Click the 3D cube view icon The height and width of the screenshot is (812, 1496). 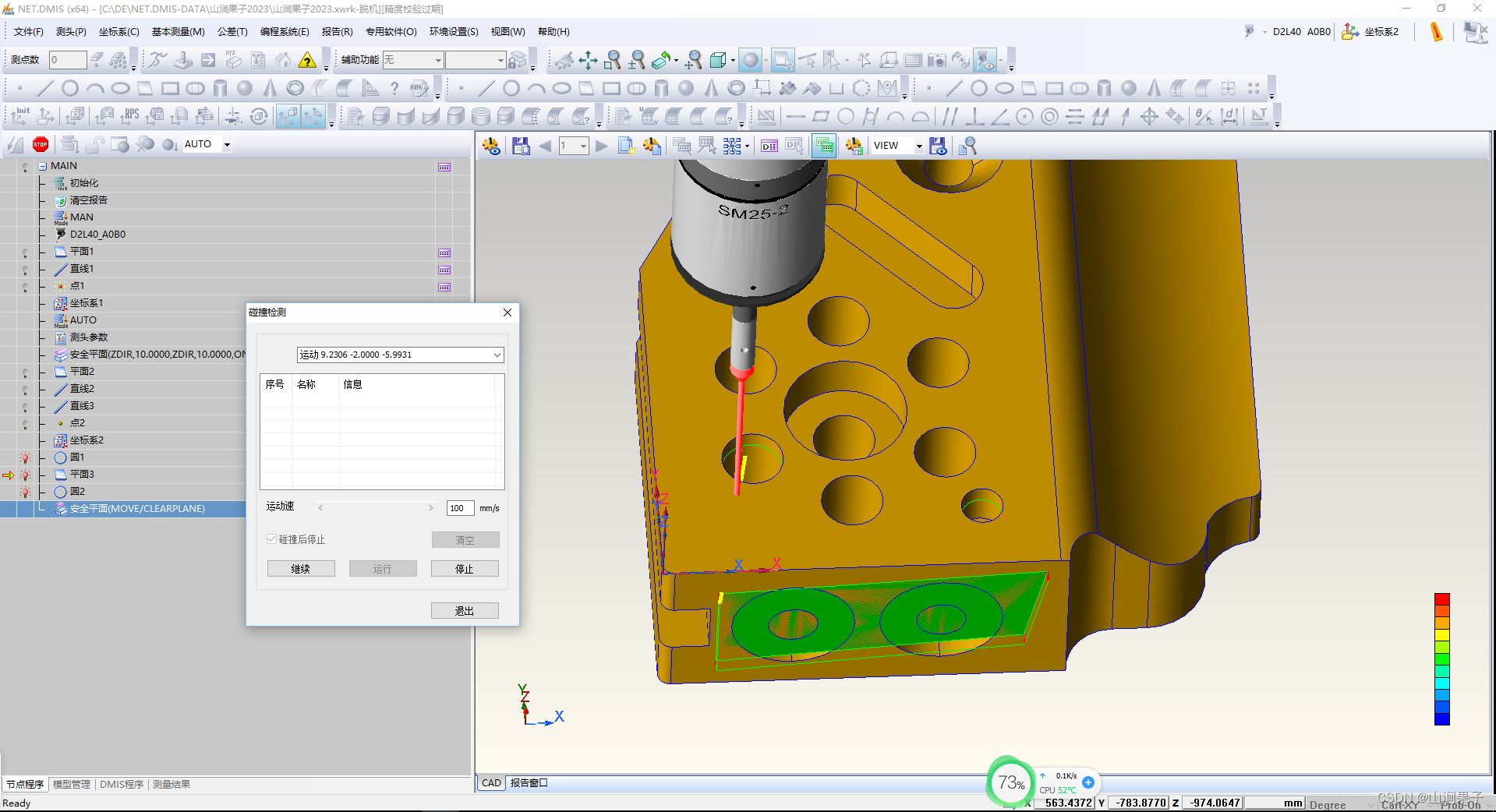[x=718, y=60]
